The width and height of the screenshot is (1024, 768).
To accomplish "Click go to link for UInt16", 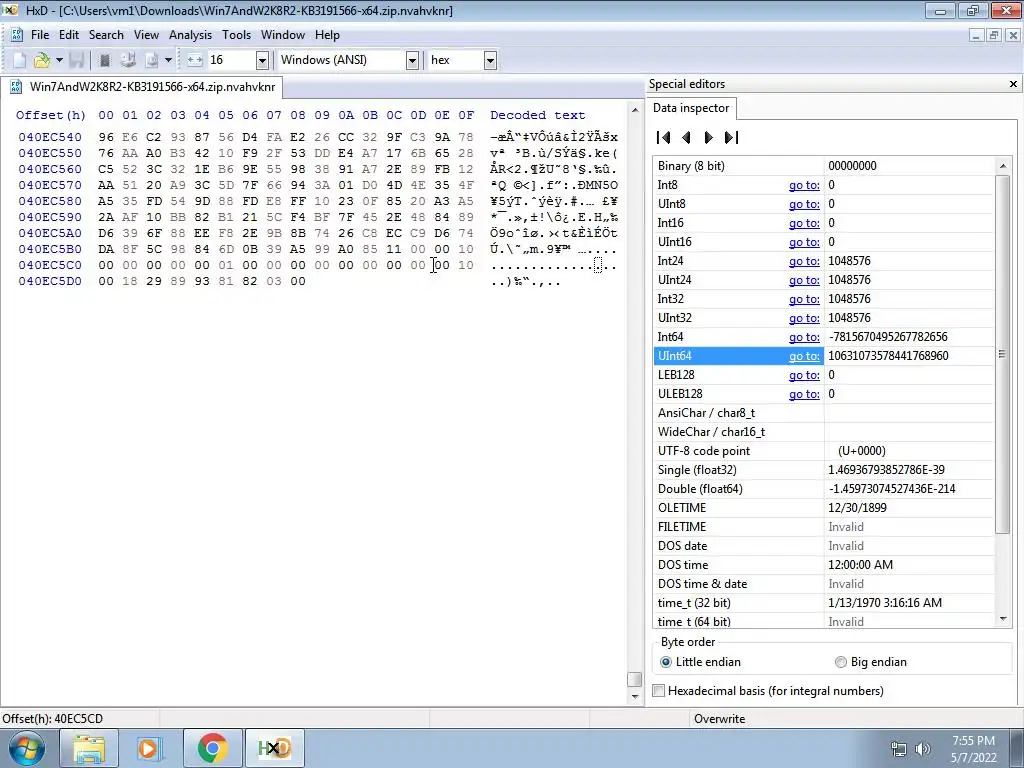I will point(804,242).
